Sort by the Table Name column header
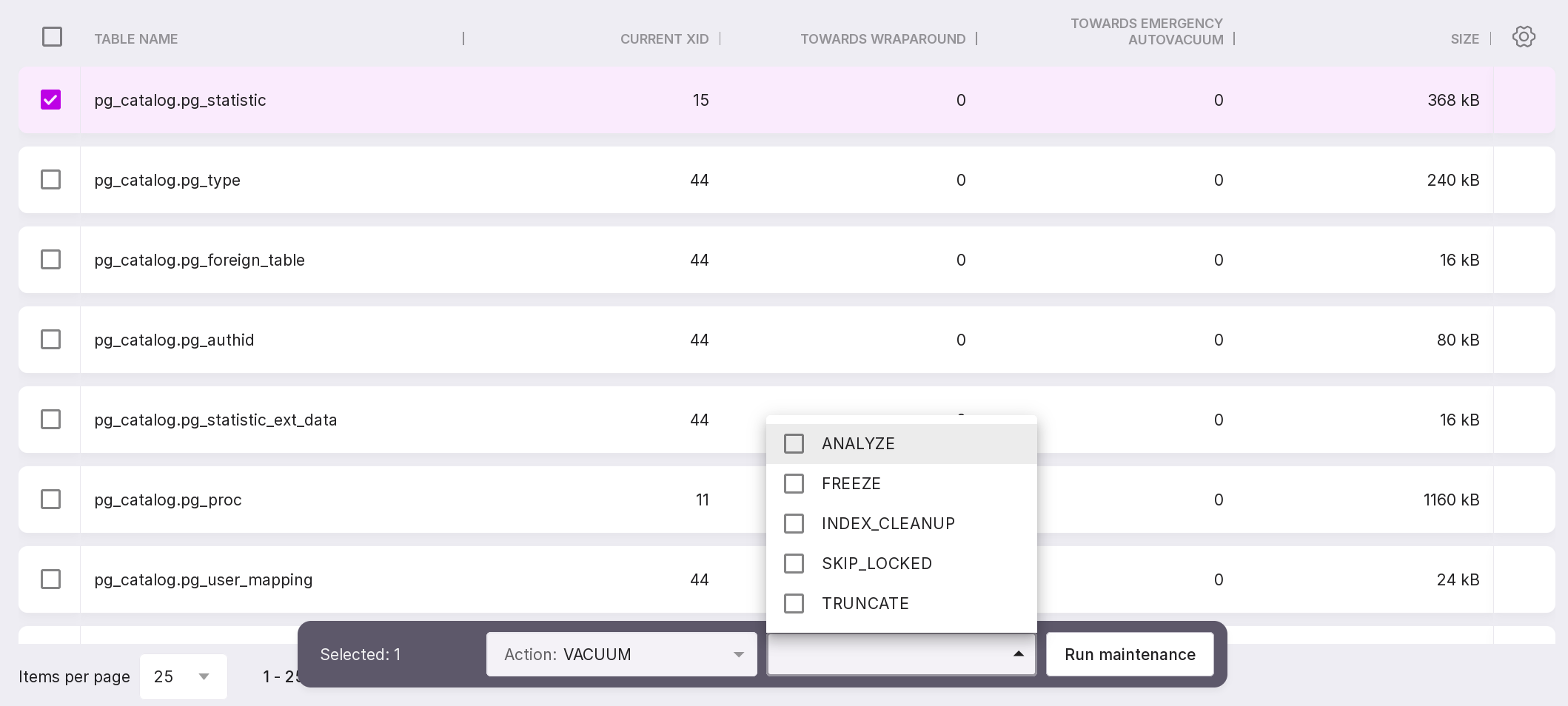Viewport: 1568px width, 706px height. (135, 39)
